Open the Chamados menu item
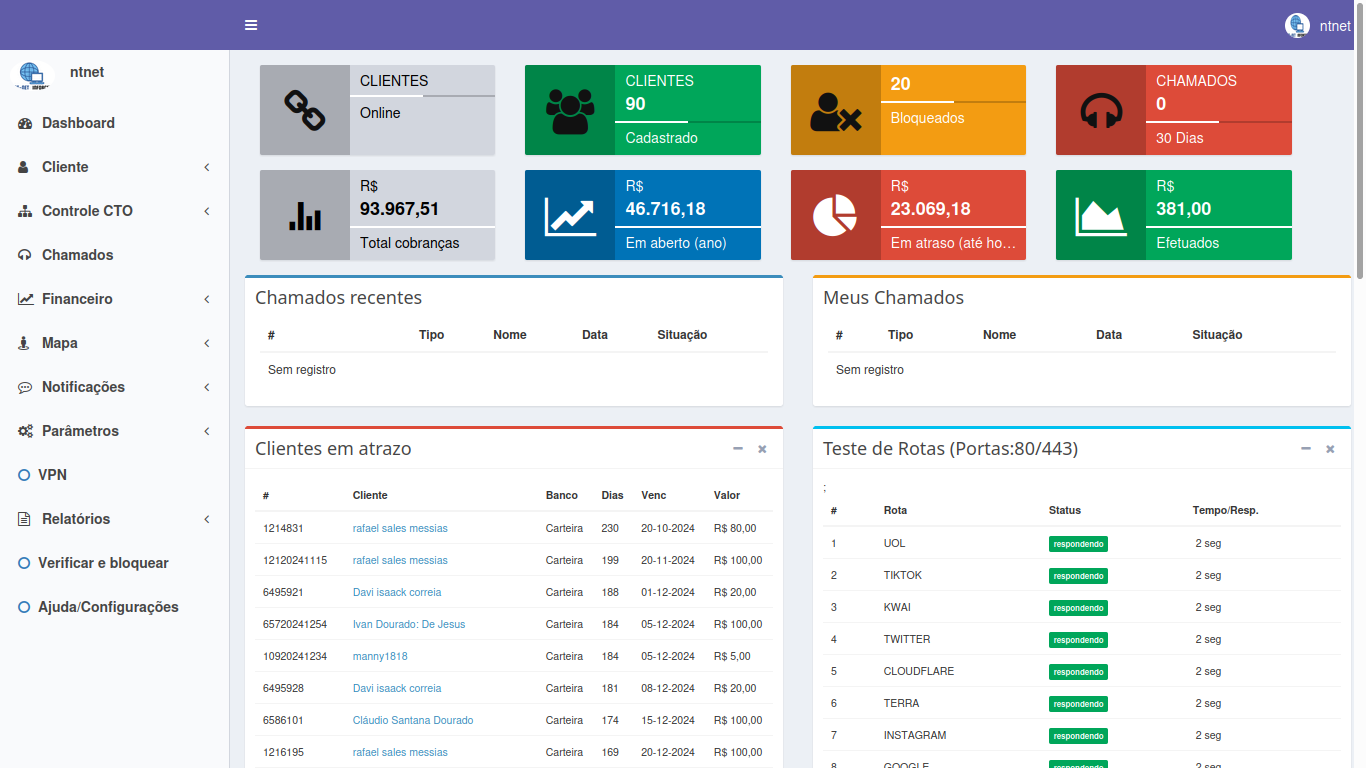Image resolution: width=1366 pixels, height=768 pixels. 115,255
